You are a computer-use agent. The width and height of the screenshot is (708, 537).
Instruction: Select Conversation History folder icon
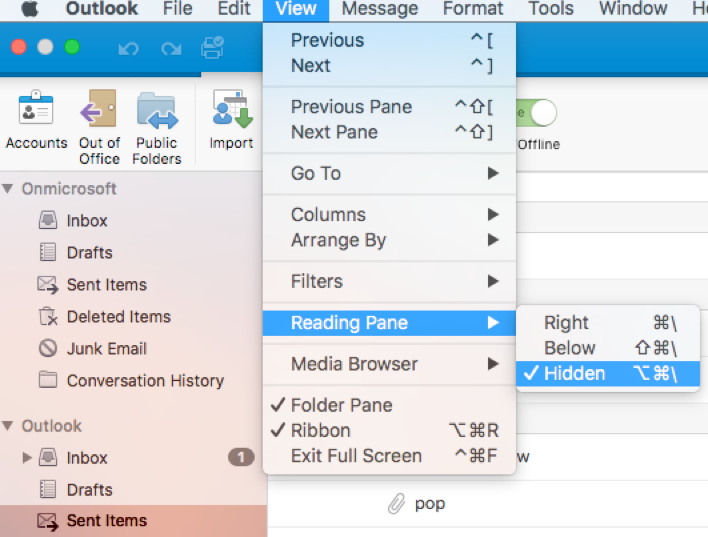coord(48,380)
